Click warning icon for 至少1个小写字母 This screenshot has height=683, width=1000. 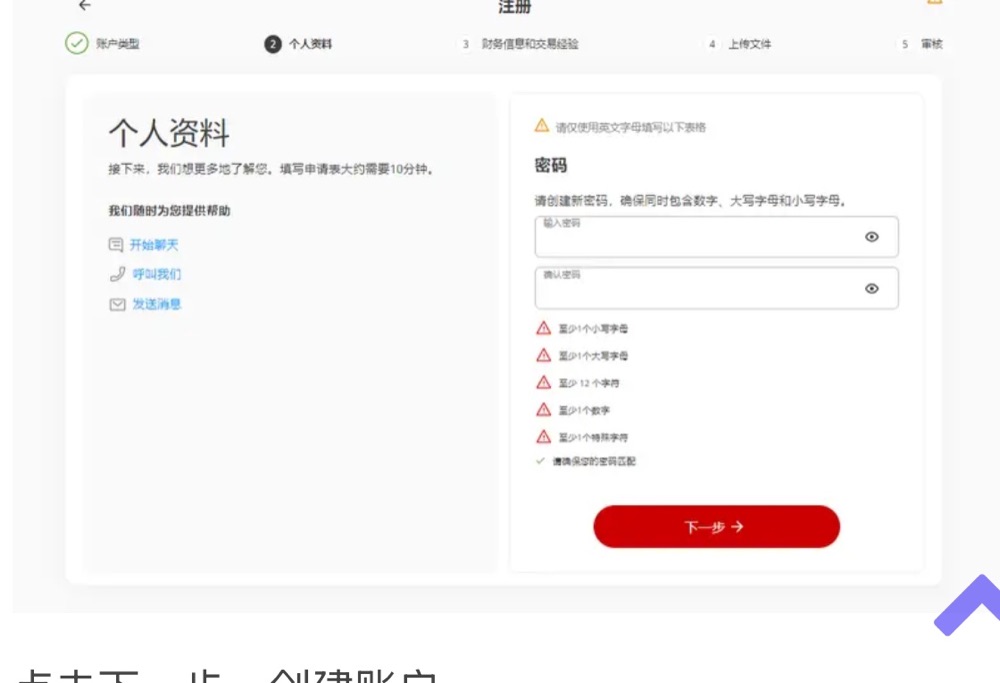pos(543,328)
